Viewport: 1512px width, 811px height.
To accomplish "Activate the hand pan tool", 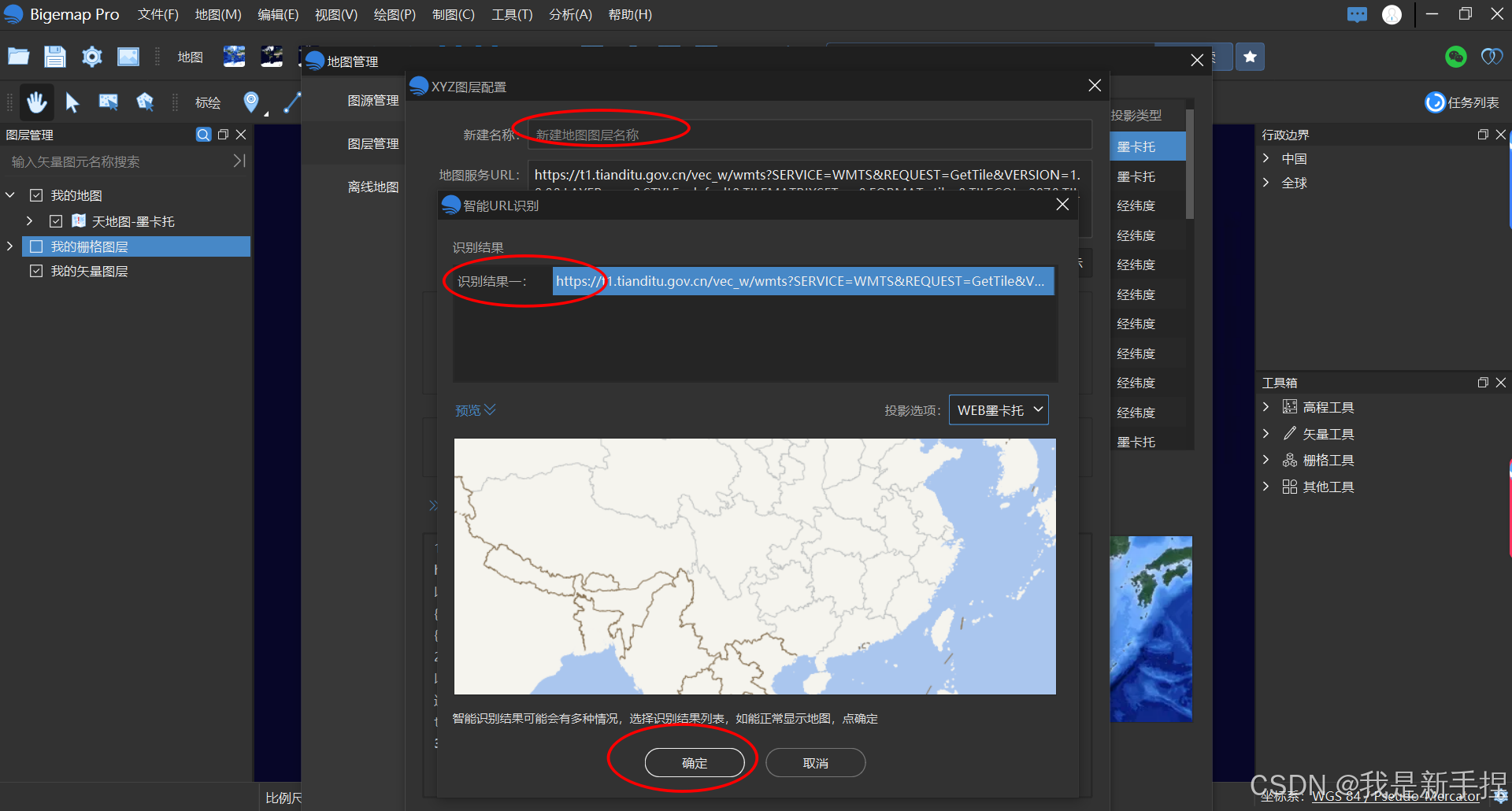I will 37,102.
